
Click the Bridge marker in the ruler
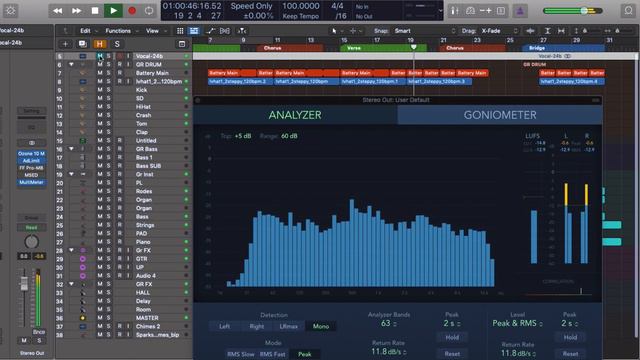564,48
